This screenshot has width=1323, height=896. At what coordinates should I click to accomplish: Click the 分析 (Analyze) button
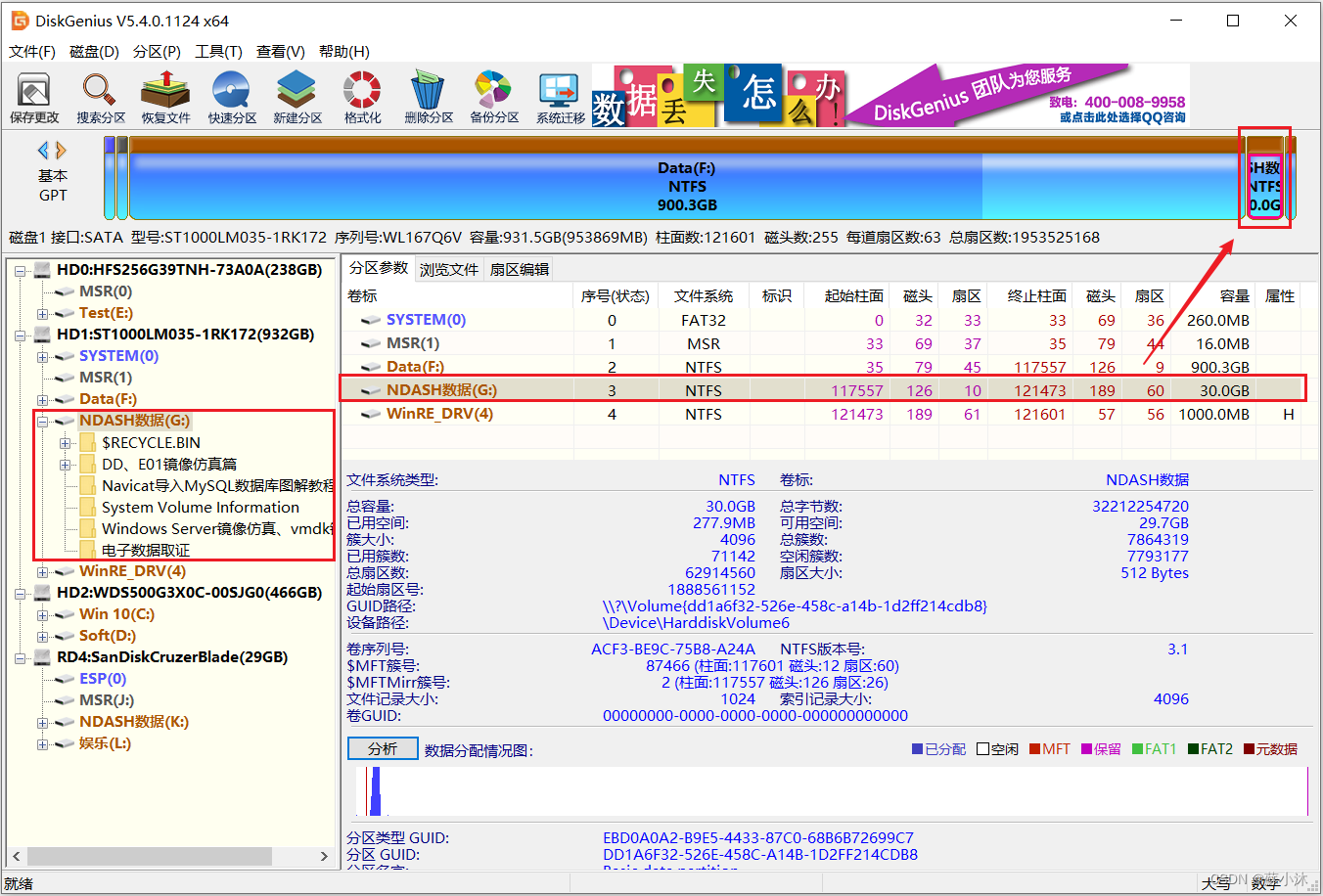click(x=383, y=748)
